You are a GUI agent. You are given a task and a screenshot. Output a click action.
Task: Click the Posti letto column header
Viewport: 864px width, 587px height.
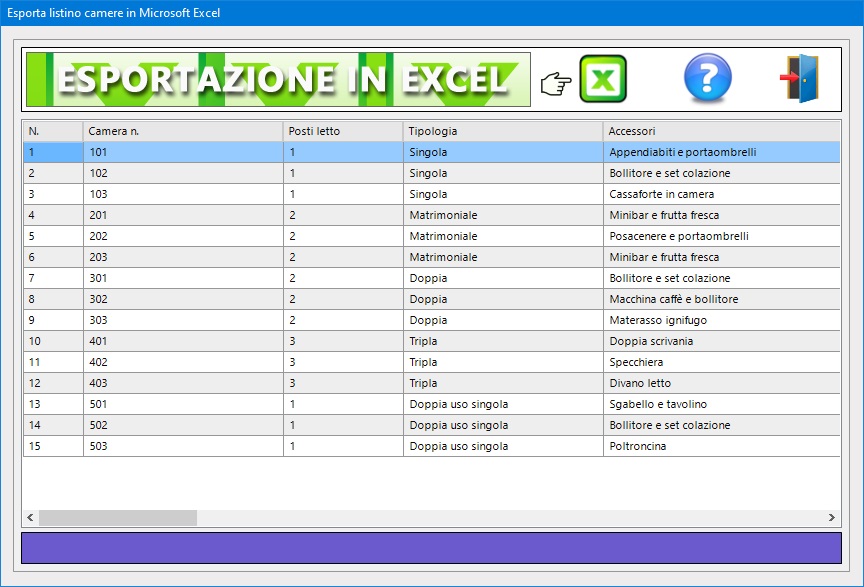tap(343, 131)
